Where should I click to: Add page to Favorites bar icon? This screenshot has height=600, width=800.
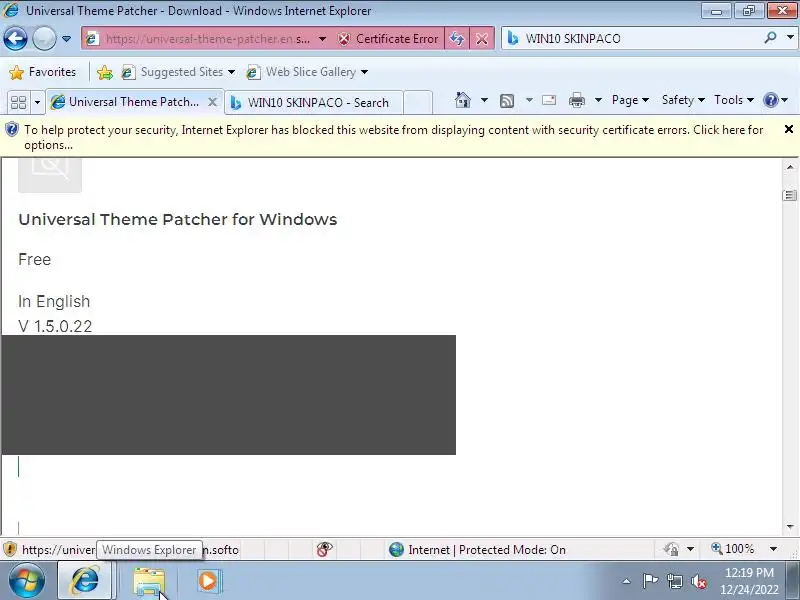tap(105, 72)
